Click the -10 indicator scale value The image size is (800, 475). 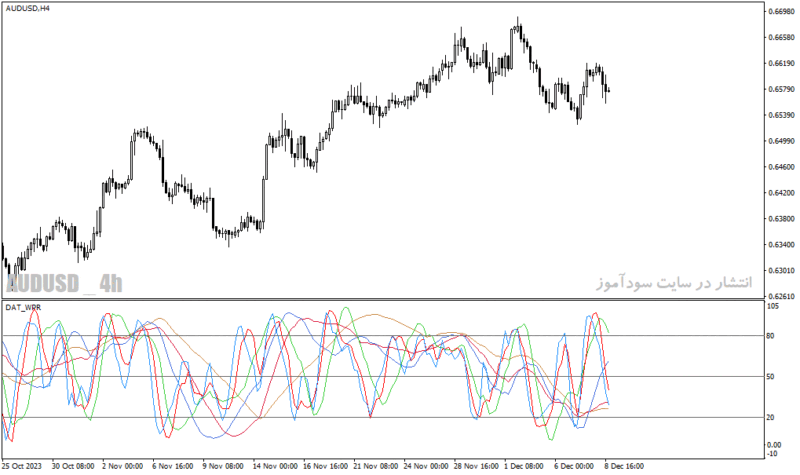[x=772, y=454]
